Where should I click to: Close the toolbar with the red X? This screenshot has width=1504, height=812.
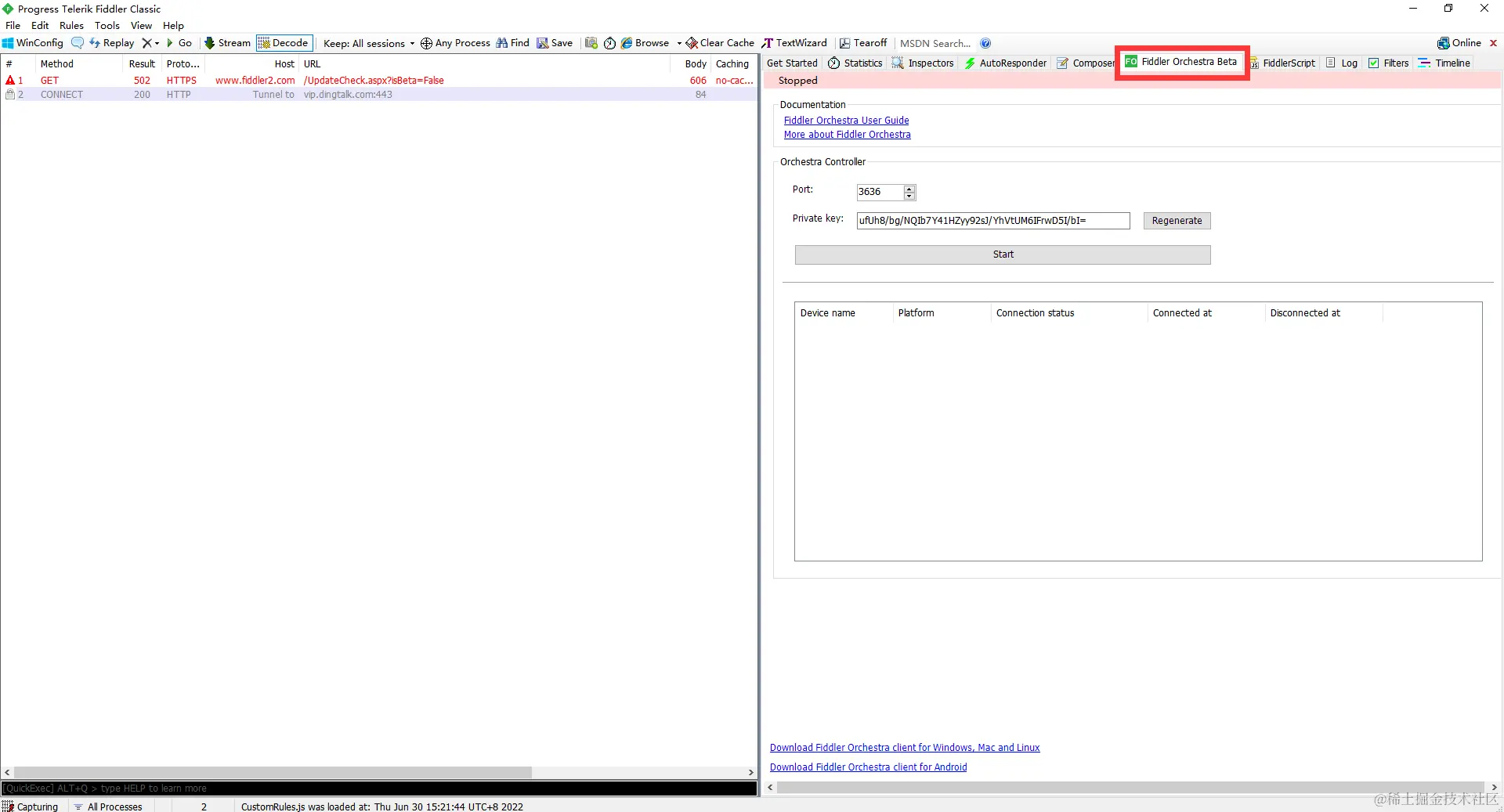click(x=1493, y=43)
